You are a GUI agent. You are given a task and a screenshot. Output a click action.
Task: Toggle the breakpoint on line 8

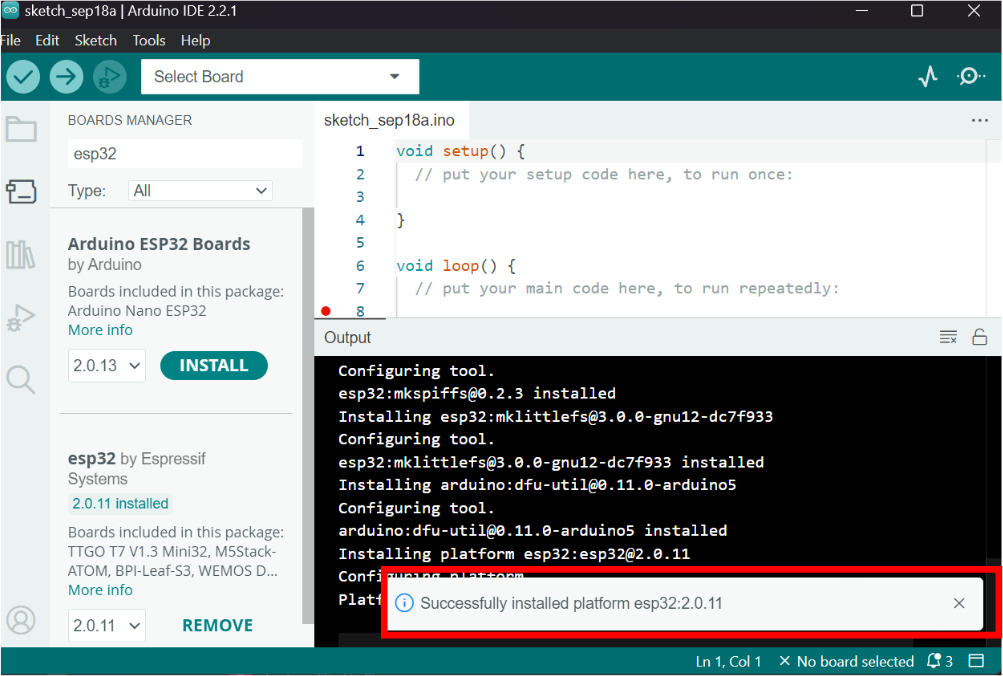[326, 311]
